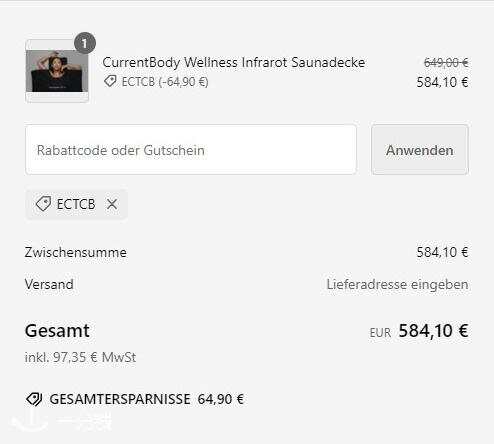Image resolution: width=494 pixels, height=444 pixels.
Task: Click the quantity badge showing 1
Action: pyautogui.click(x=85, y=43)
